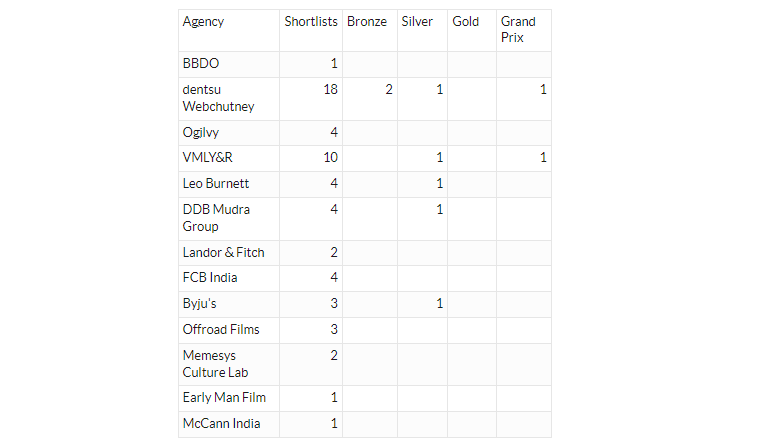The width and height of the screenshot is (758, 448).
Task: Select the McCann India cell
Action: coord(229,424)
